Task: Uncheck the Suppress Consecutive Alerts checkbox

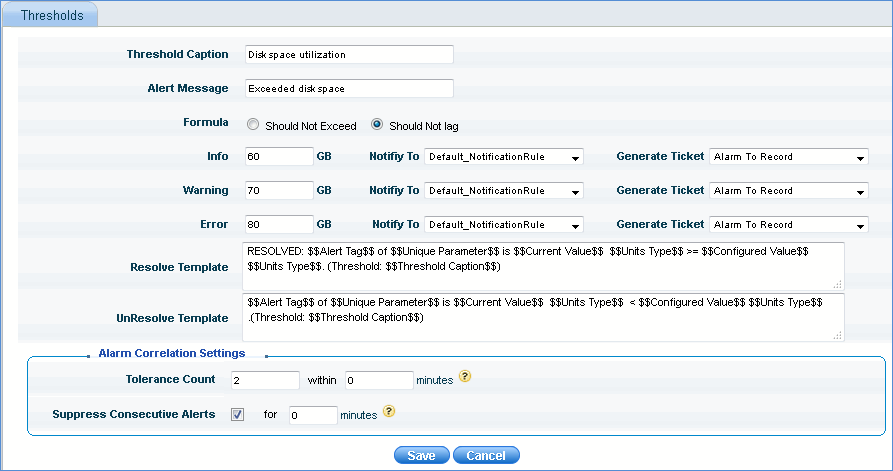Action: 237,414
